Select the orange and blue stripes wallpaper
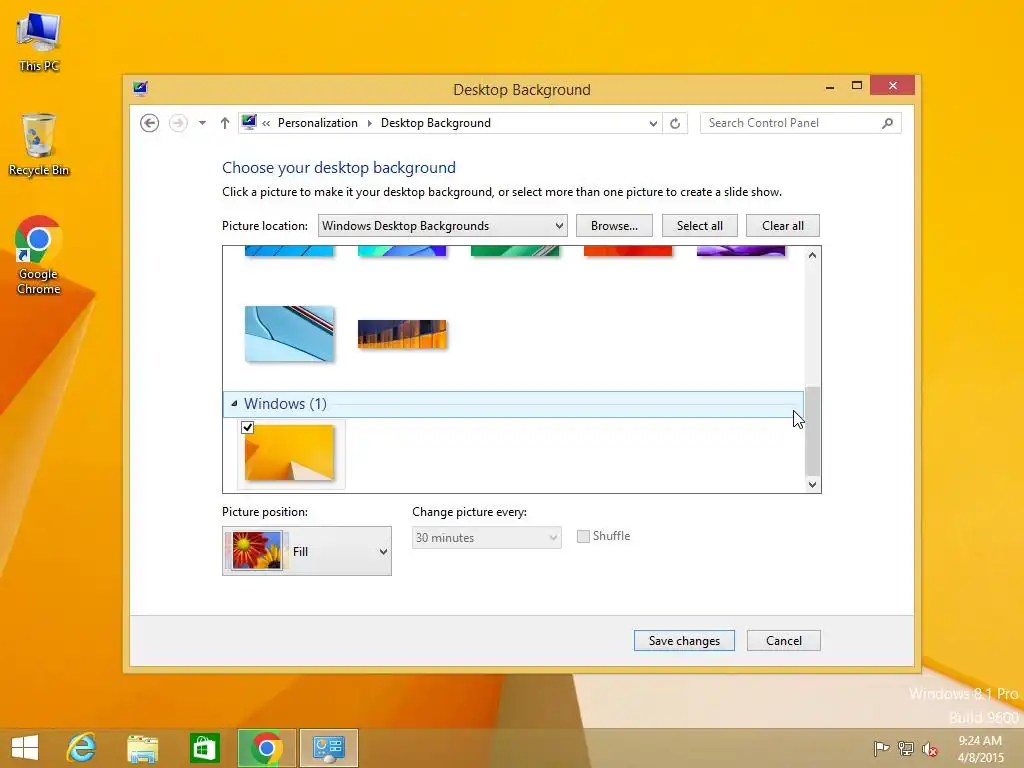Viewport: 1024px width, 768px height. [x=402, y=334]
